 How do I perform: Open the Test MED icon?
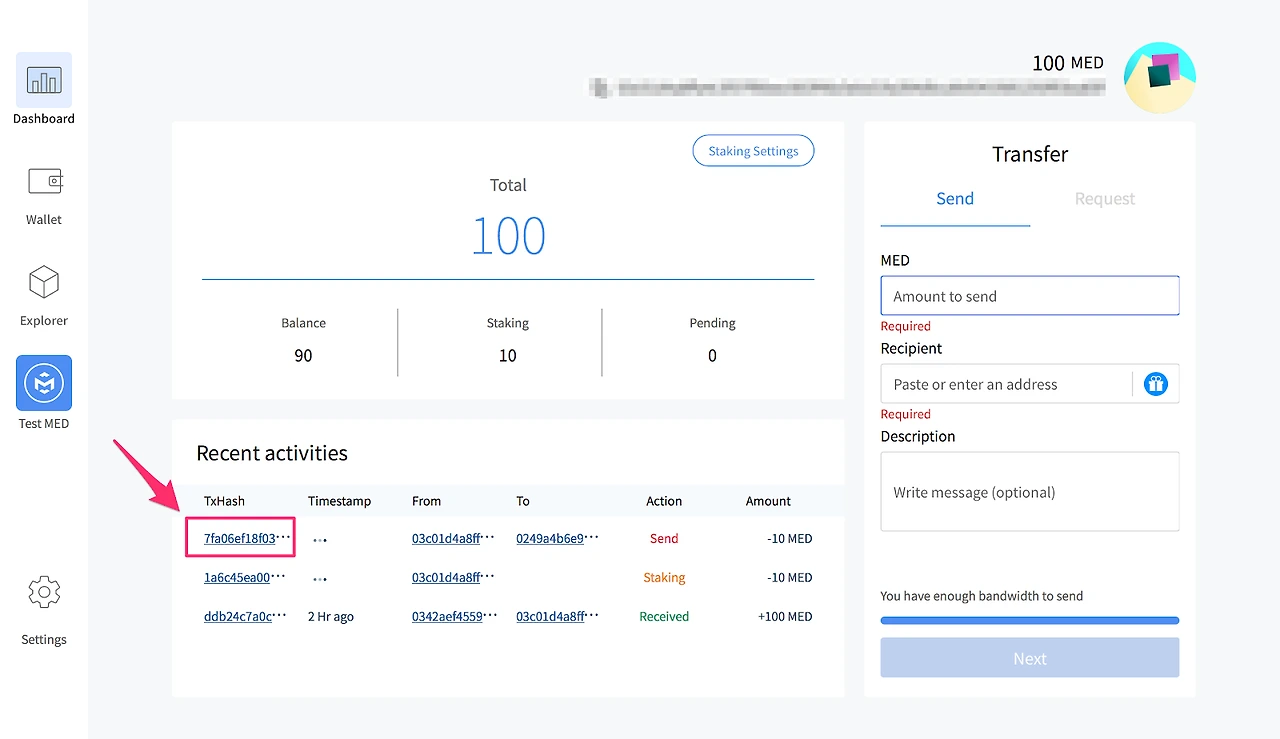click(44, 383)
